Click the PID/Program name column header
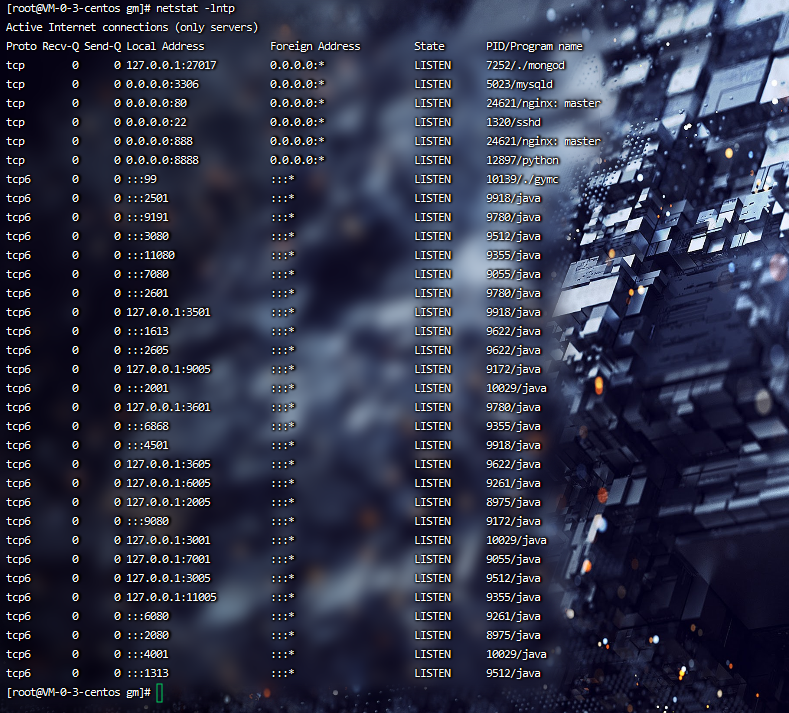Viewport: 789px width, 713px height. pyautogui.click(x=534, y=46)
